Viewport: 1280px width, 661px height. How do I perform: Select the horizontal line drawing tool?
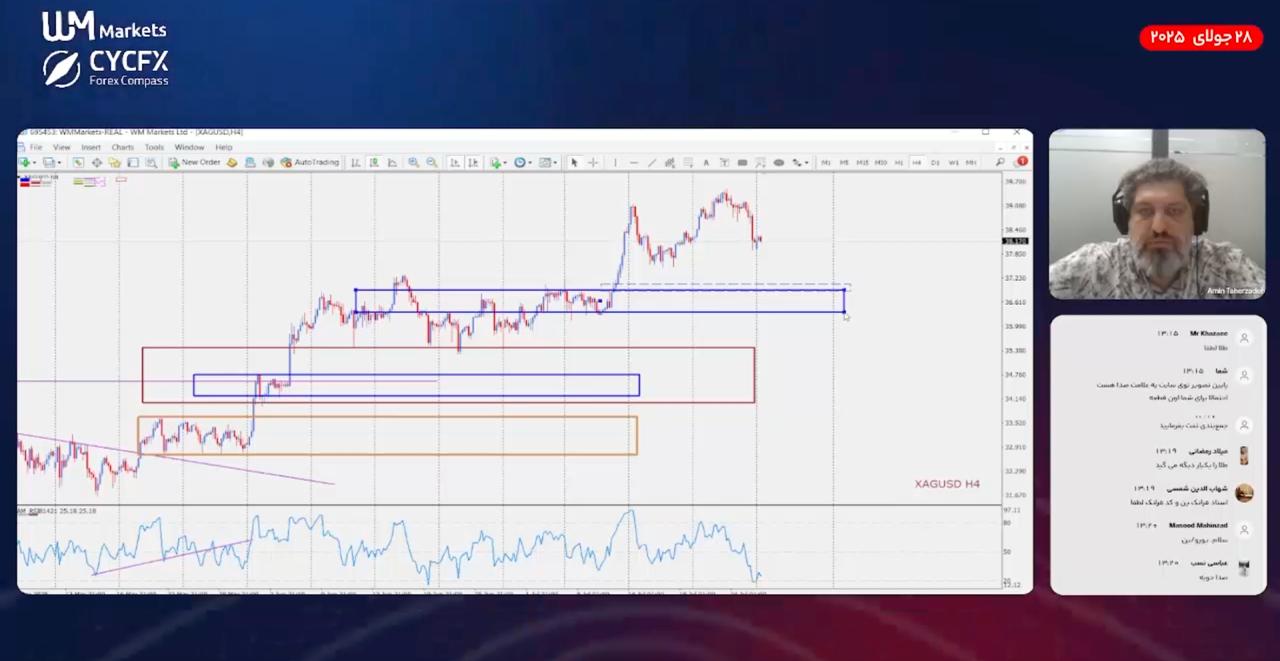click(x=633, y=162)
